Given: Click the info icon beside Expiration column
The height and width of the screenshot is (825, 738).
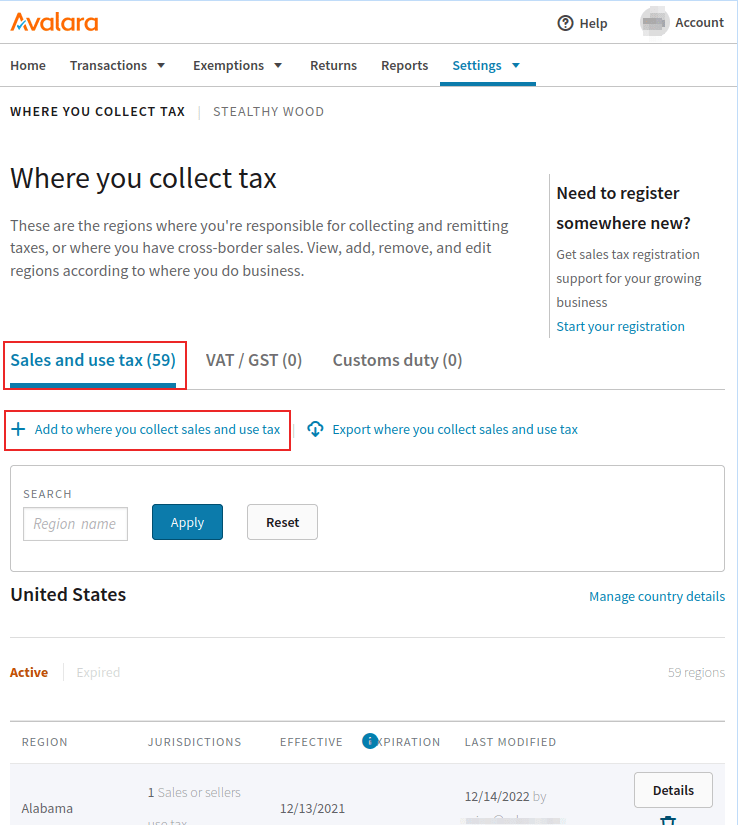Looking at the screenshot, I should 370,742.
